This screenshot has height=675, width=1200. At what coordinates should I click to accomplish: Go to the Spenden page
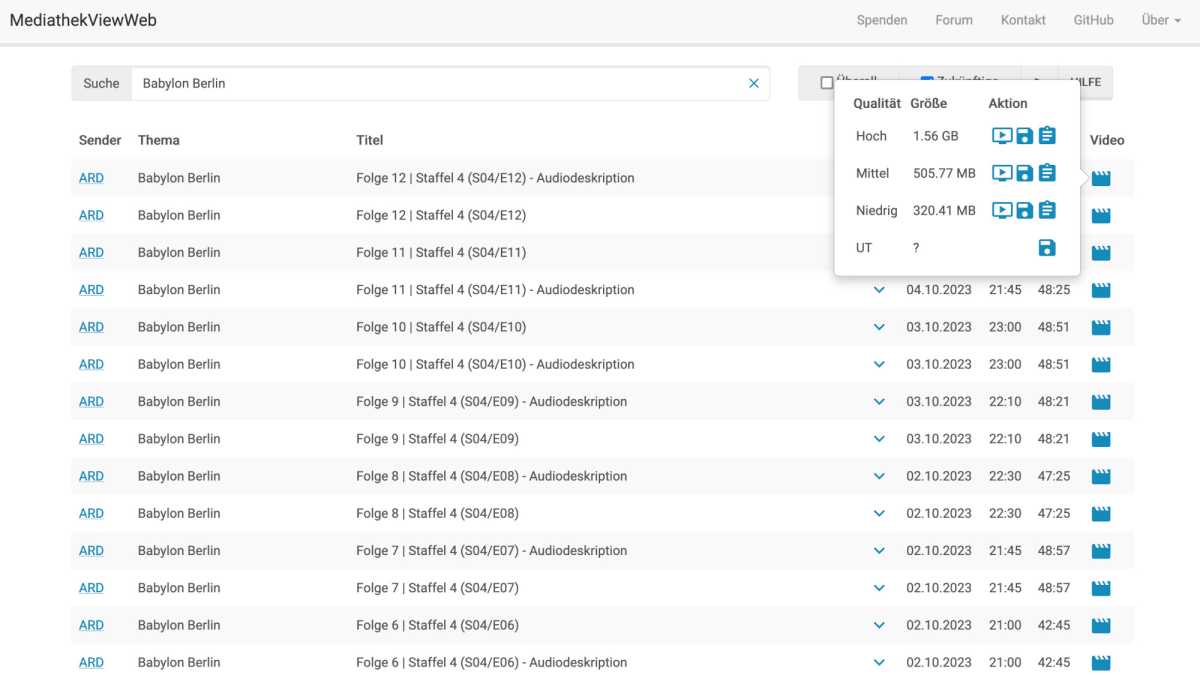pos(882,20)
